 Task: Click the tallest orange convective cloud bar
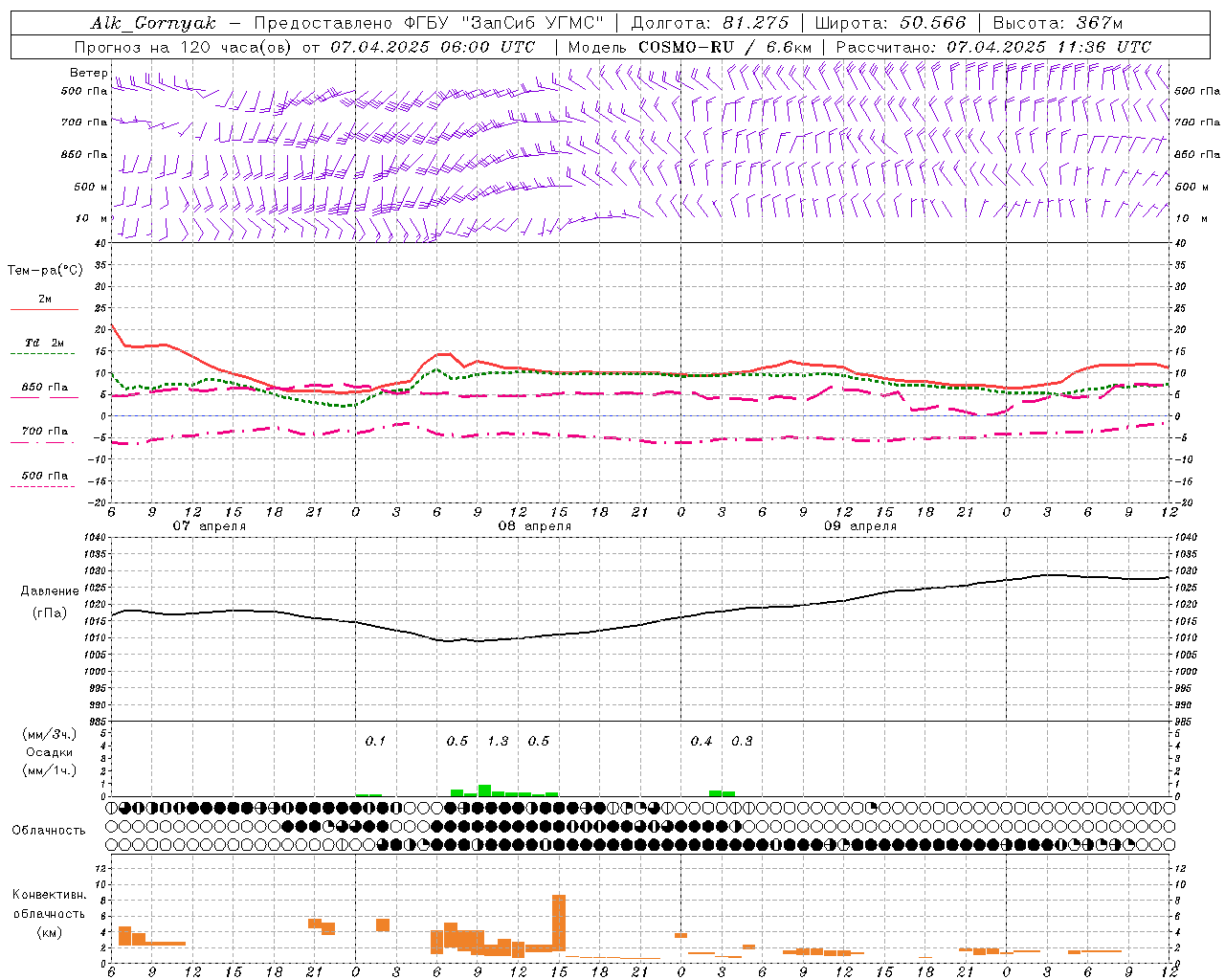559,924
